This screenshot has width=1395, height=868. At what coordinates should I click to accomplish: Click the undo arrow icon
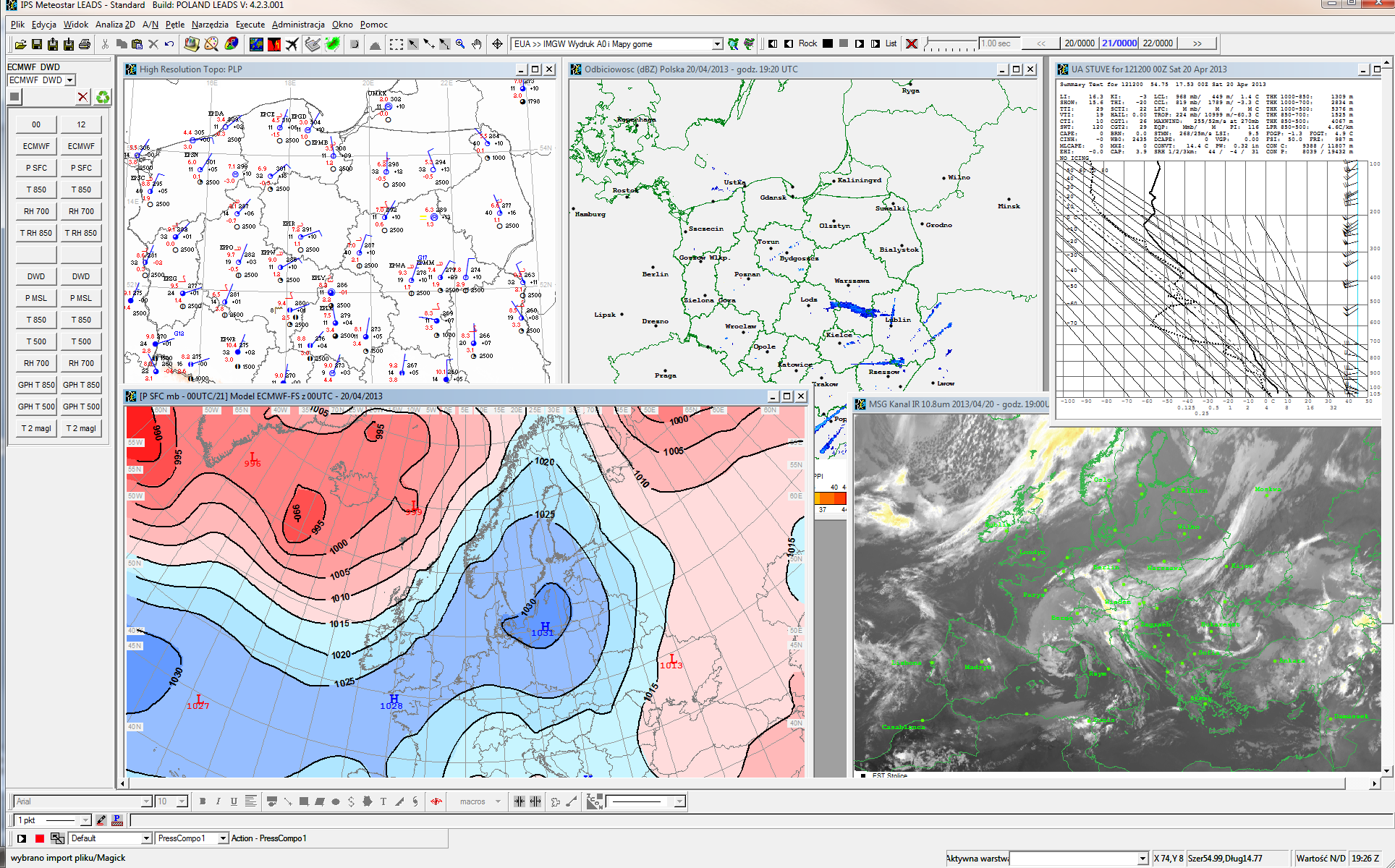pos(169,44)
